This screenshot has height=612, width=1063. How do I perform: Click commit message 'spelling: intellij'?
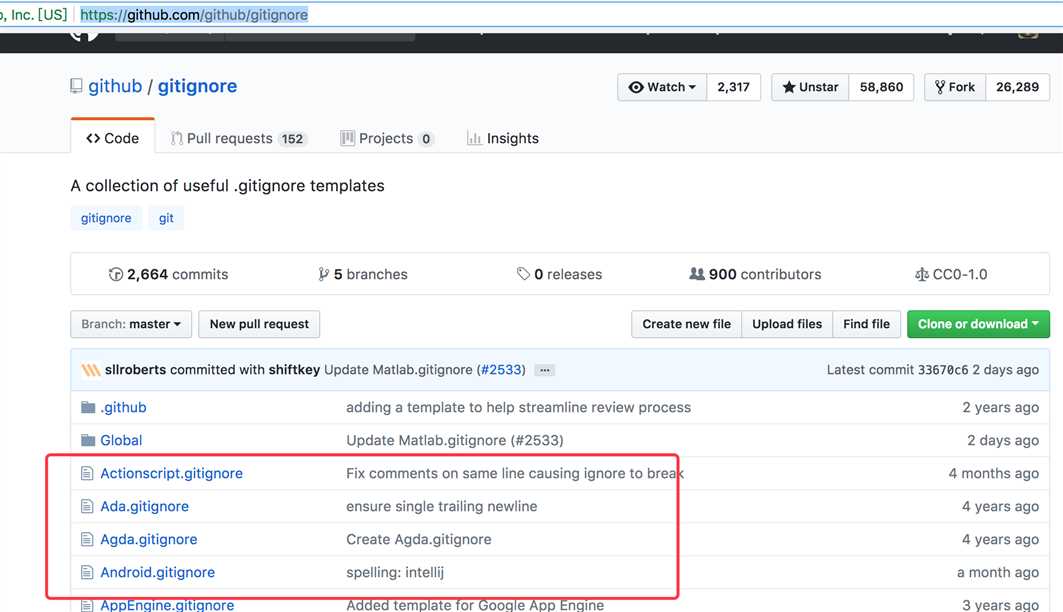[395, 573]
